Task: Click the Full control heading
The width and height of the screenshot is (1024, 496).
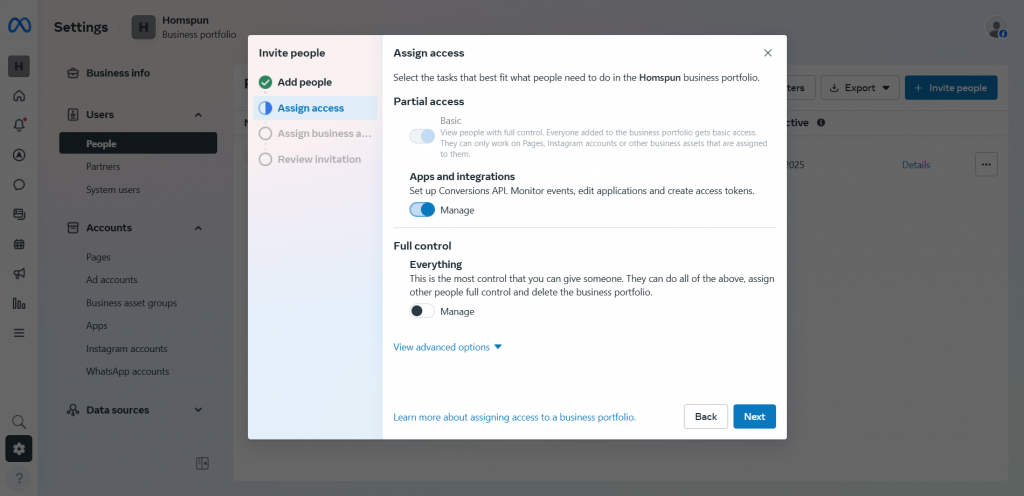Action: 423,246
